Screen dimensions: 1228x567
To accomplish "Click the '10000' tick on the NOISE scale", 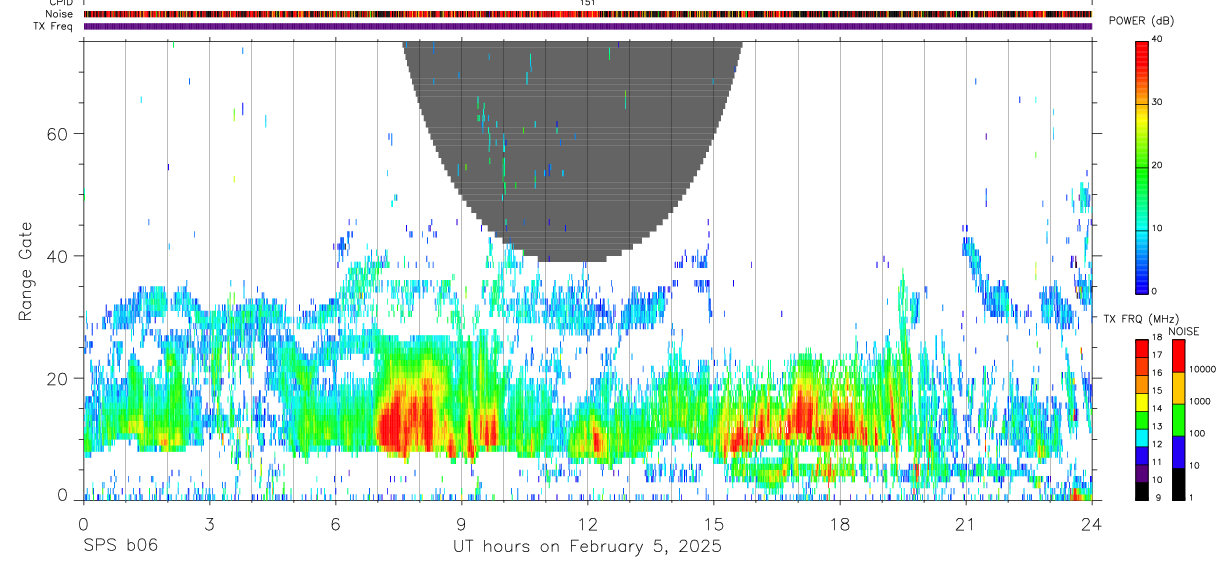I will (x=1202, y=369).
